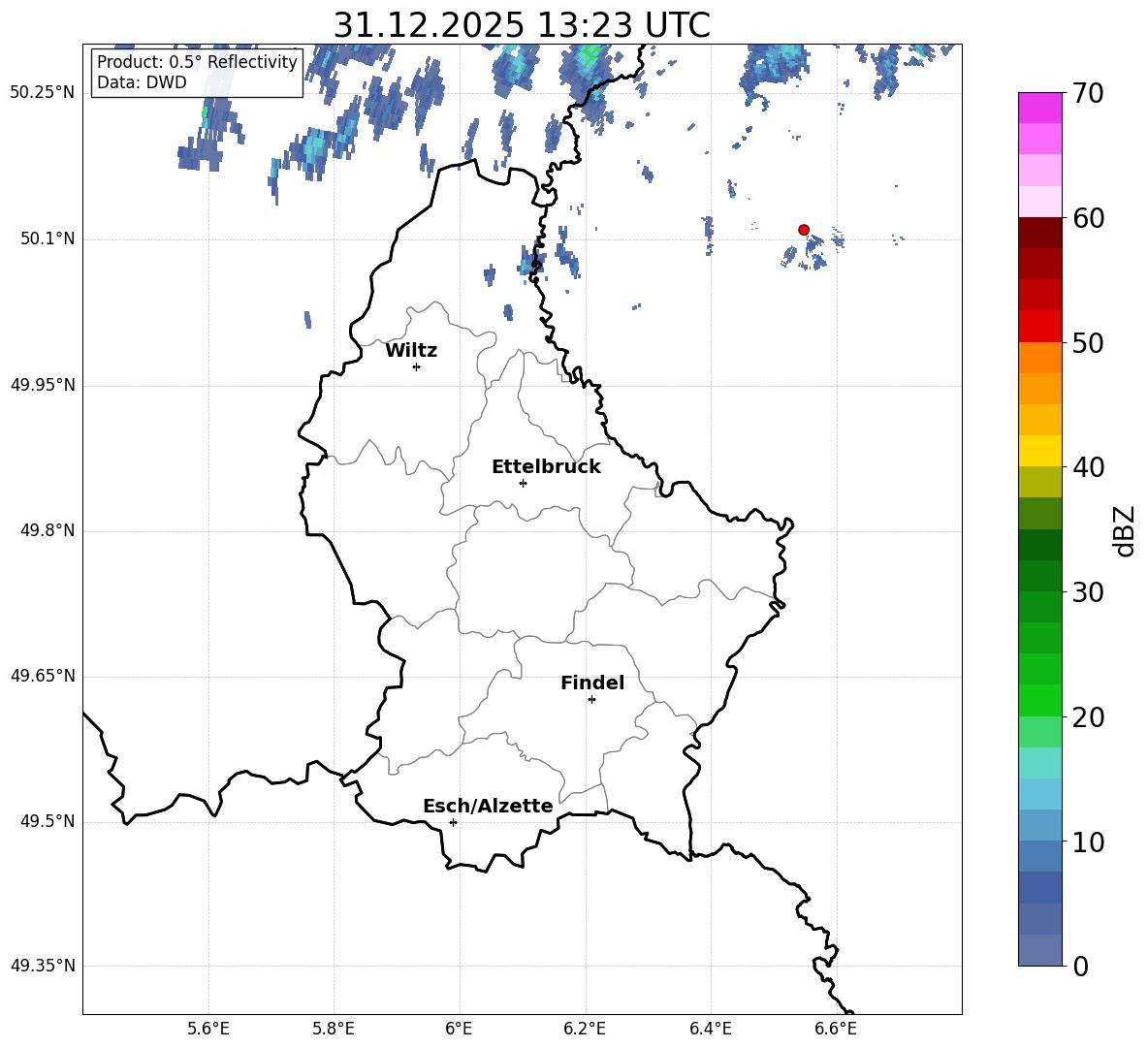Pick the dark maroon colorbar segment below 60
1148x1048 pixels.
pyautogui.click(x=1040, y=233)
